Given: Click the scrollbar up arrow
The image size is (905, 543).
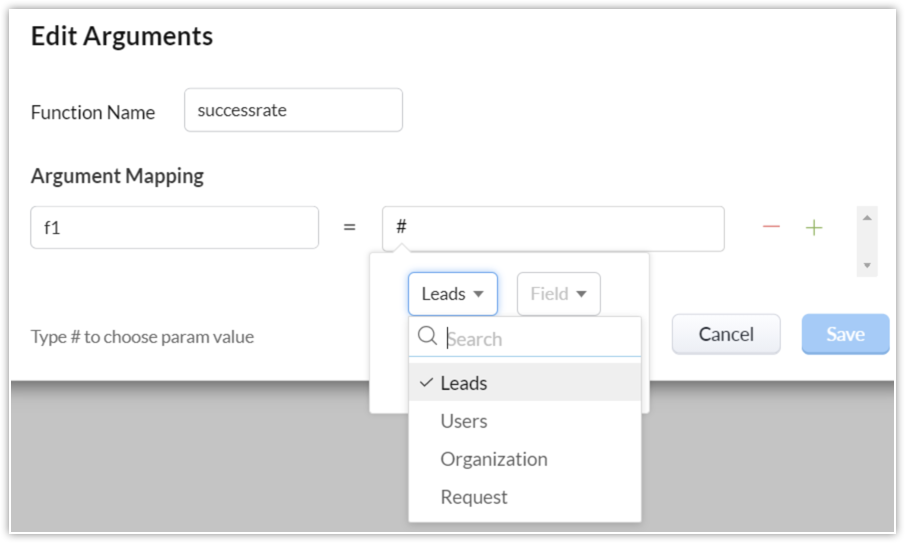Looking at the screenshot, I should [x=867, y=217].
